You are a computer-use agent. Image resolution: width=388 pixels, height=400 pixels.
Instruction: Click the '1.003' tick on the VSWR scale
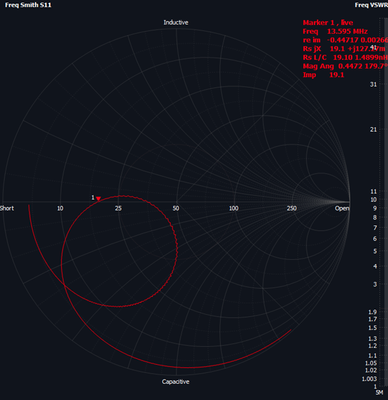pyautogui.click(x=370, y=379)
